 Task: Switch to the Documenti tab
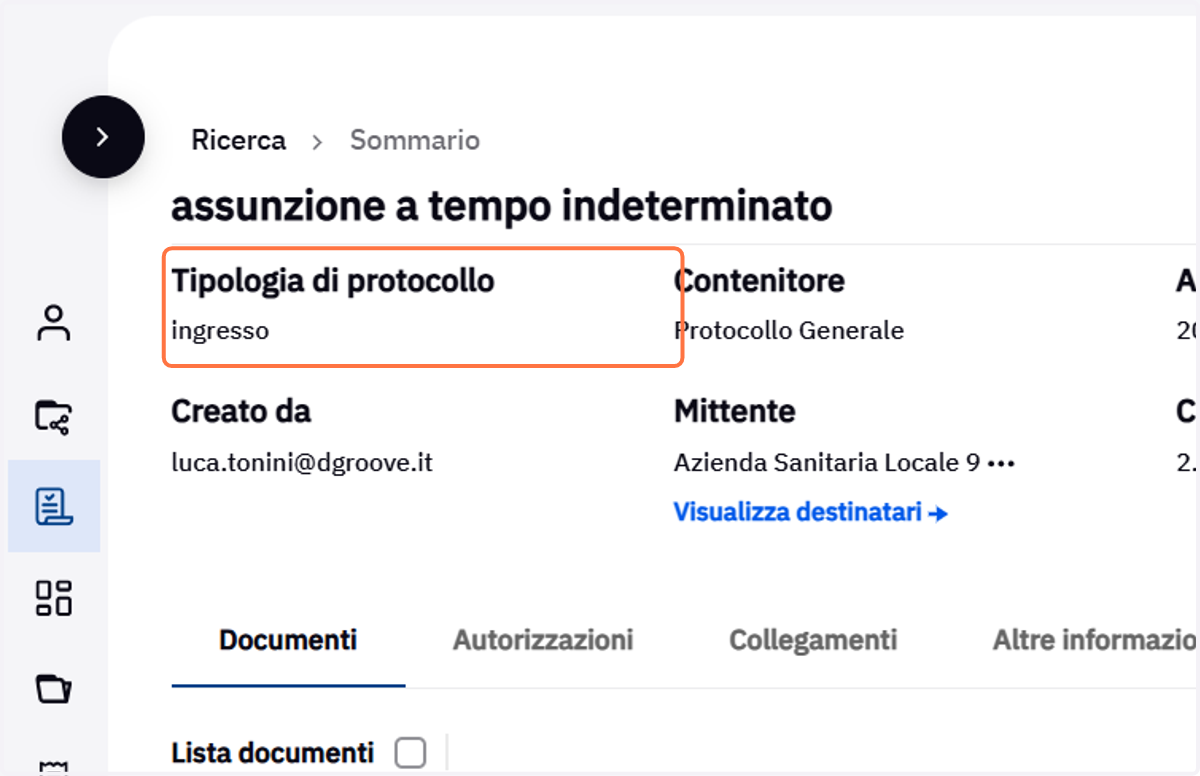[288, 640]
